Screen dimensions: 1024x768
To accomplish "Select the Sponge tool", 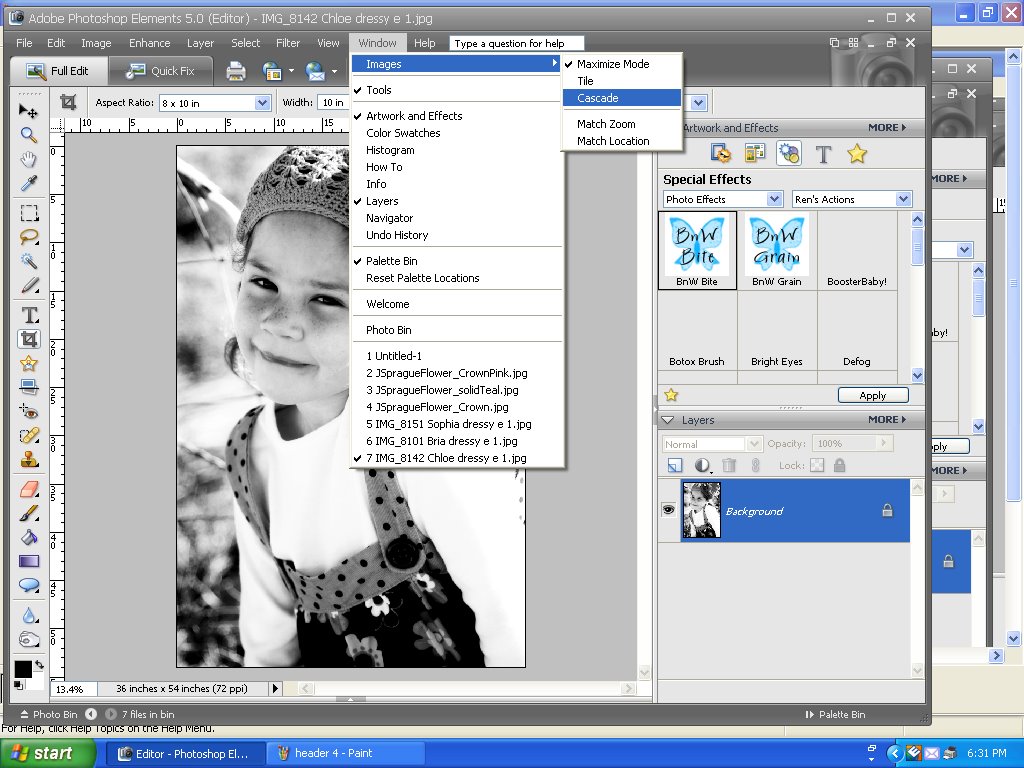I will (x=29, y=639).
